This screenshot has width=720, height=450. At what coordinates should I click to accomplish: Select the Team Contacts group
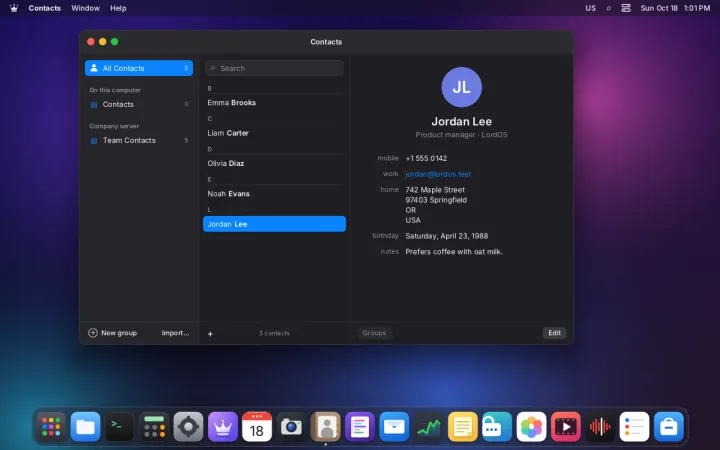pyautogui.click(x=139, y=140)
